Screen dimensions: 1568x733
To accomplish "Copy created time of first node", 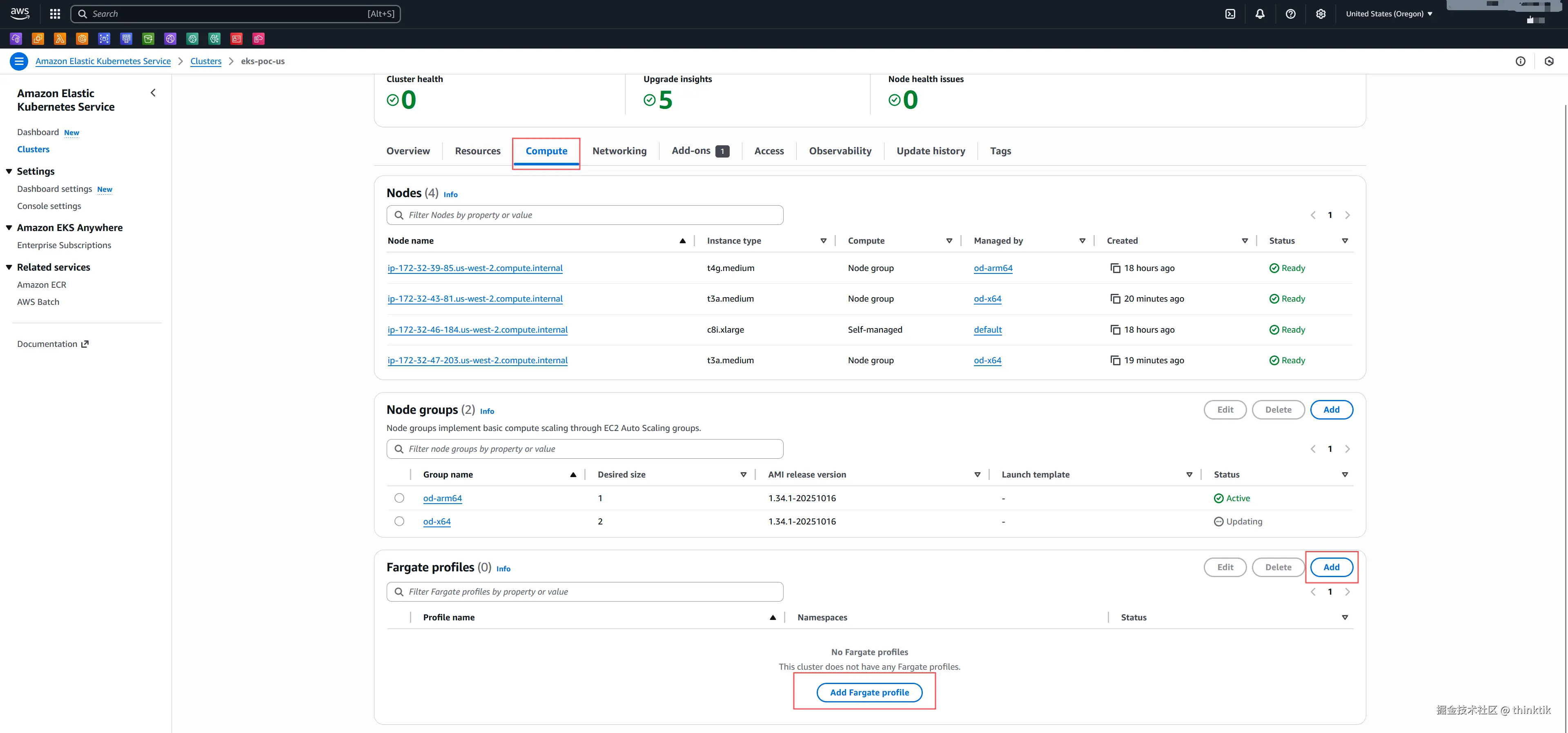I will pos(1115,268).
